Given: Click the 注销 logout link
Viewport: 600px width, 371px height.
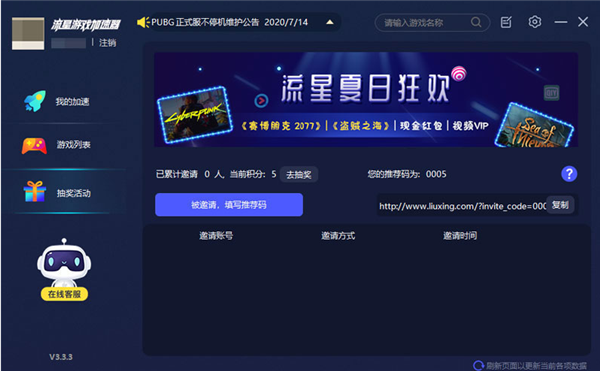Looking at the screenshot, I should coord(108,43).
